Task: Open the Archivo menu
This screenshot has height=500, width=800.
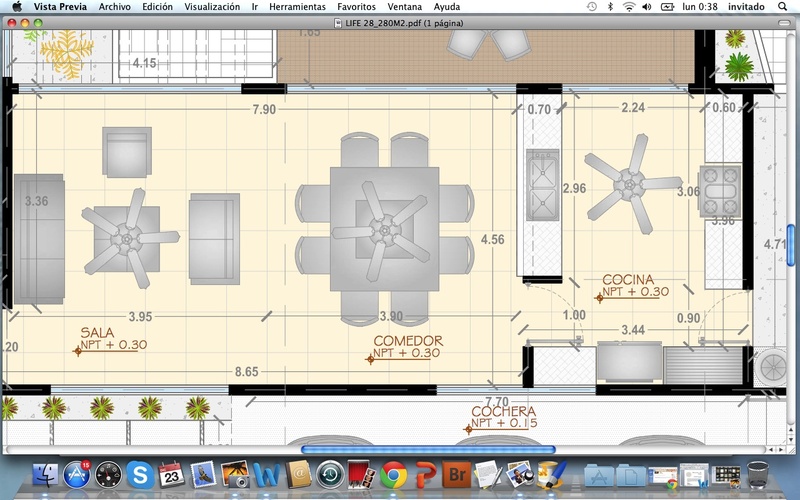Action: [115, 6]
